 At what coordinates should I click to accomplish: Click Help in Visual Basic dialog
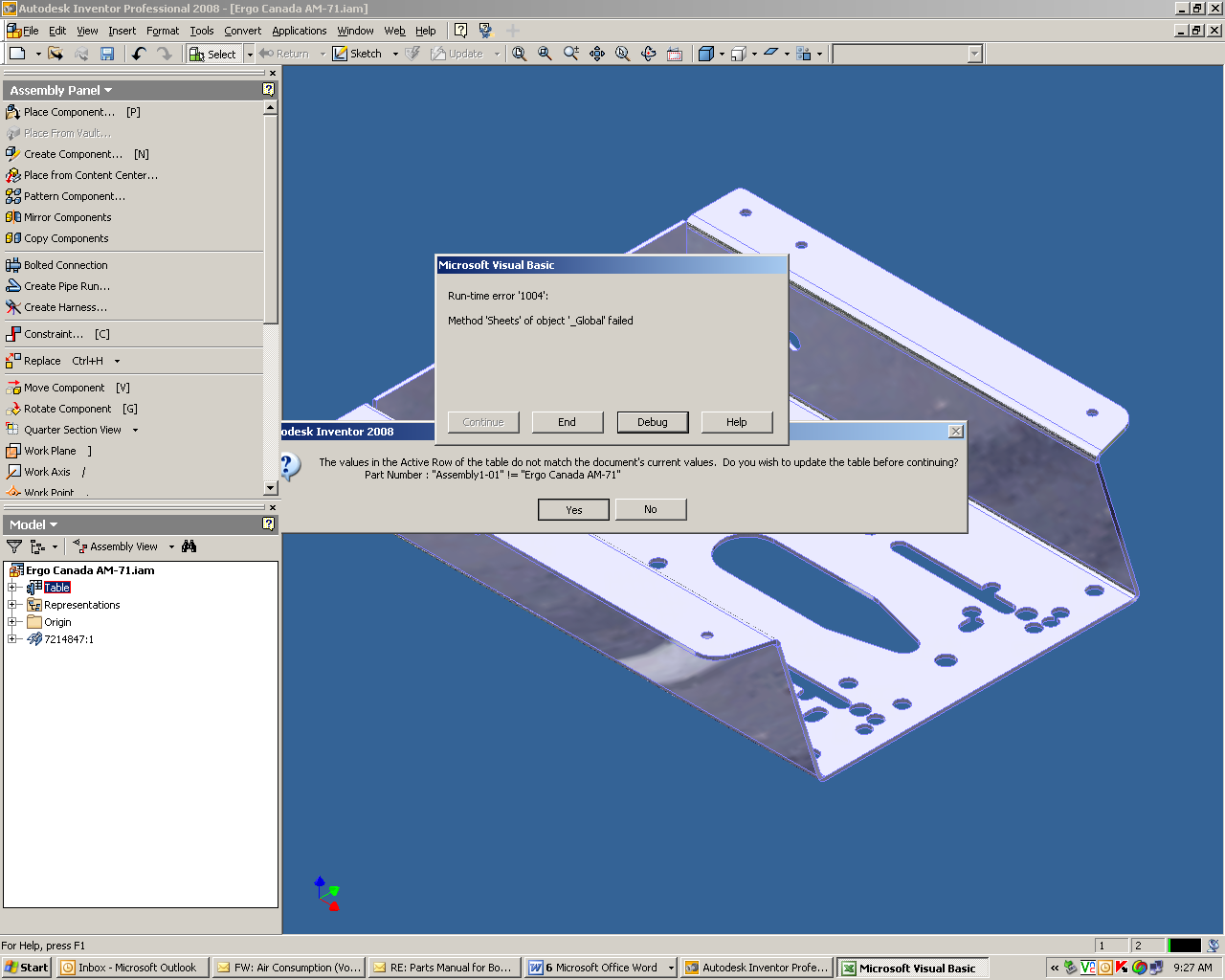coord(737,422)
